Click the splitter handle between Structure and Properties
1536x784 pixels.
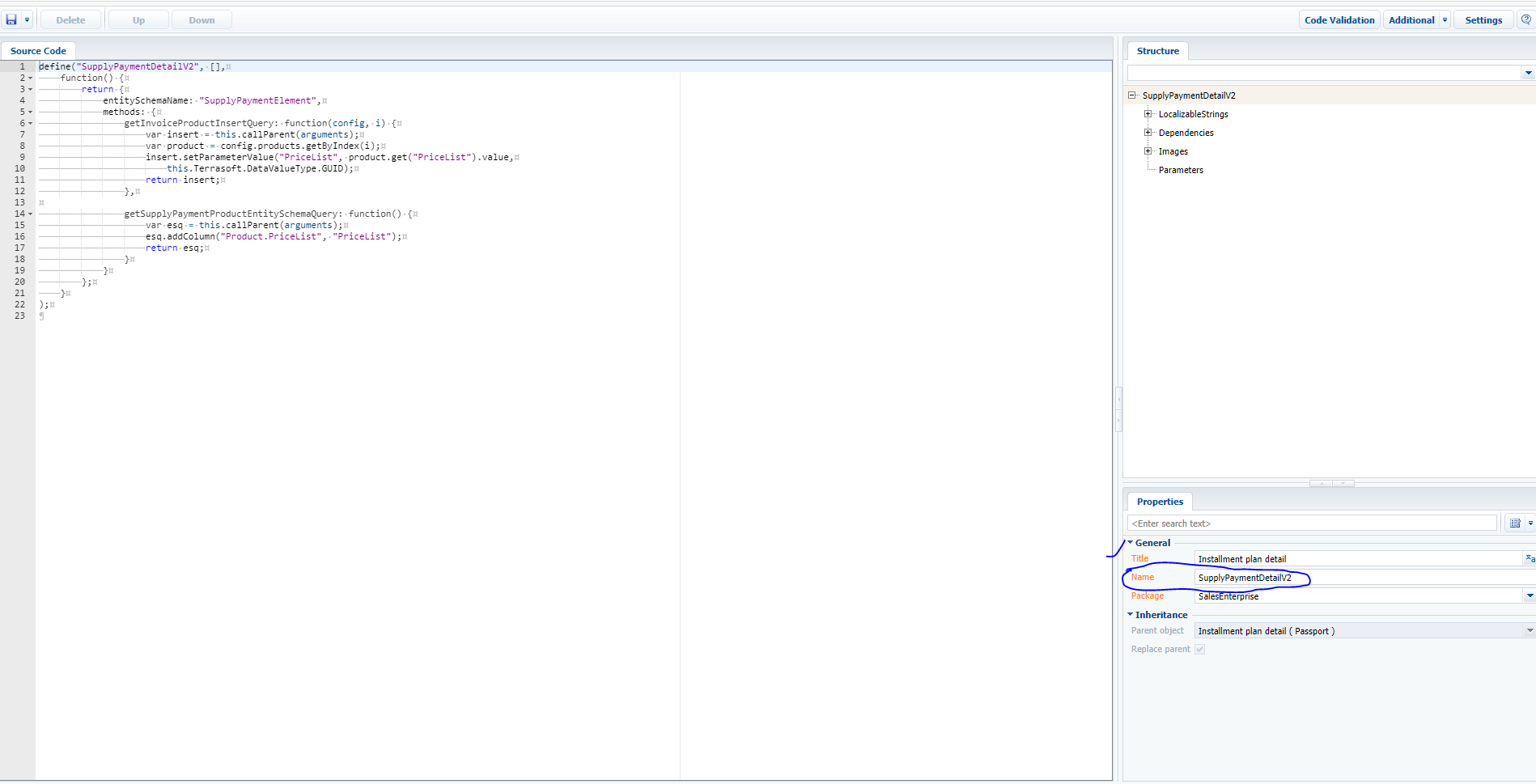point(1331,483)
